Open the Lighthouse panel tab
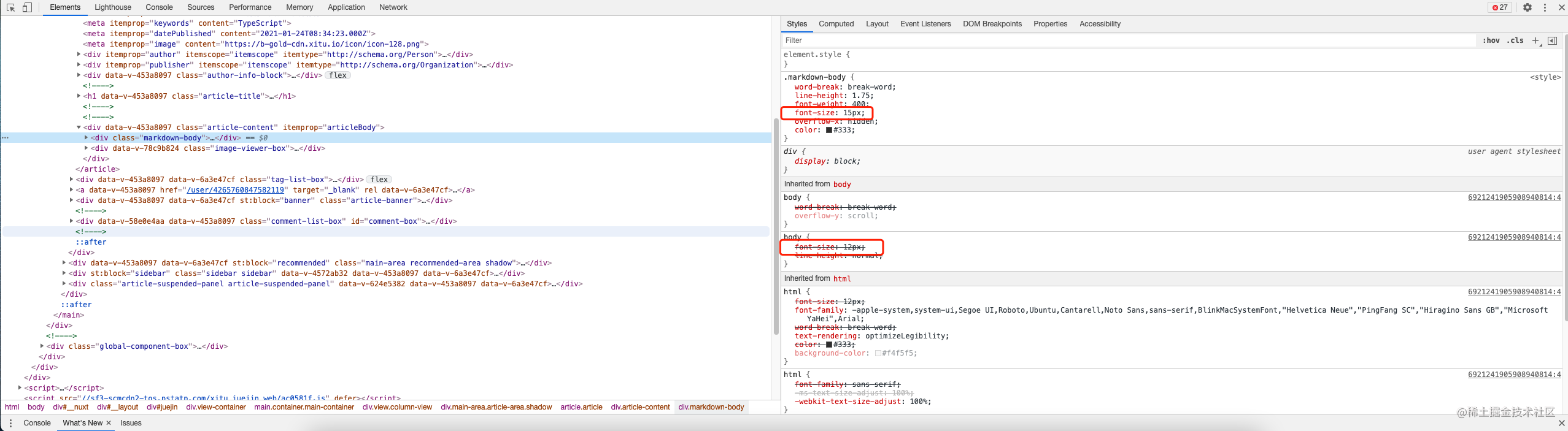Viewport: 1568px width, 431px height. point(113,7)
